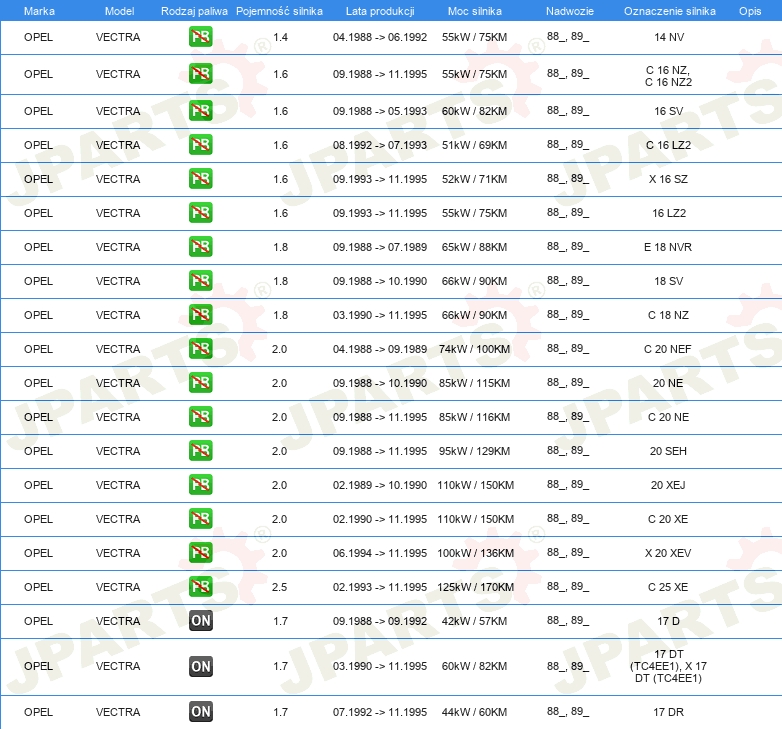The width and height of the screenshot is (782, 729).
Task: Click the ON diesel icon in the 17 D row
Action: click(200, 620)
